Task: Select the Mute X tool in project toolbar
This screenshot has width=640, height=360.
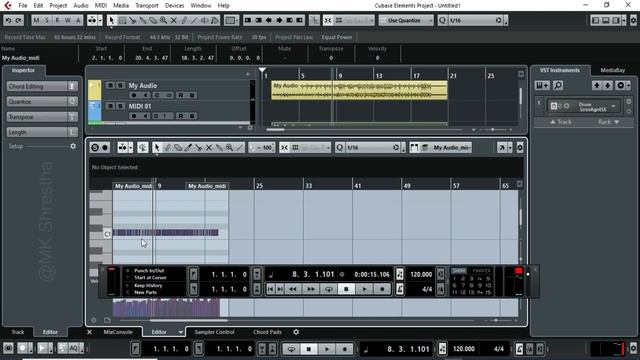Action: click(x=173, y=20)
